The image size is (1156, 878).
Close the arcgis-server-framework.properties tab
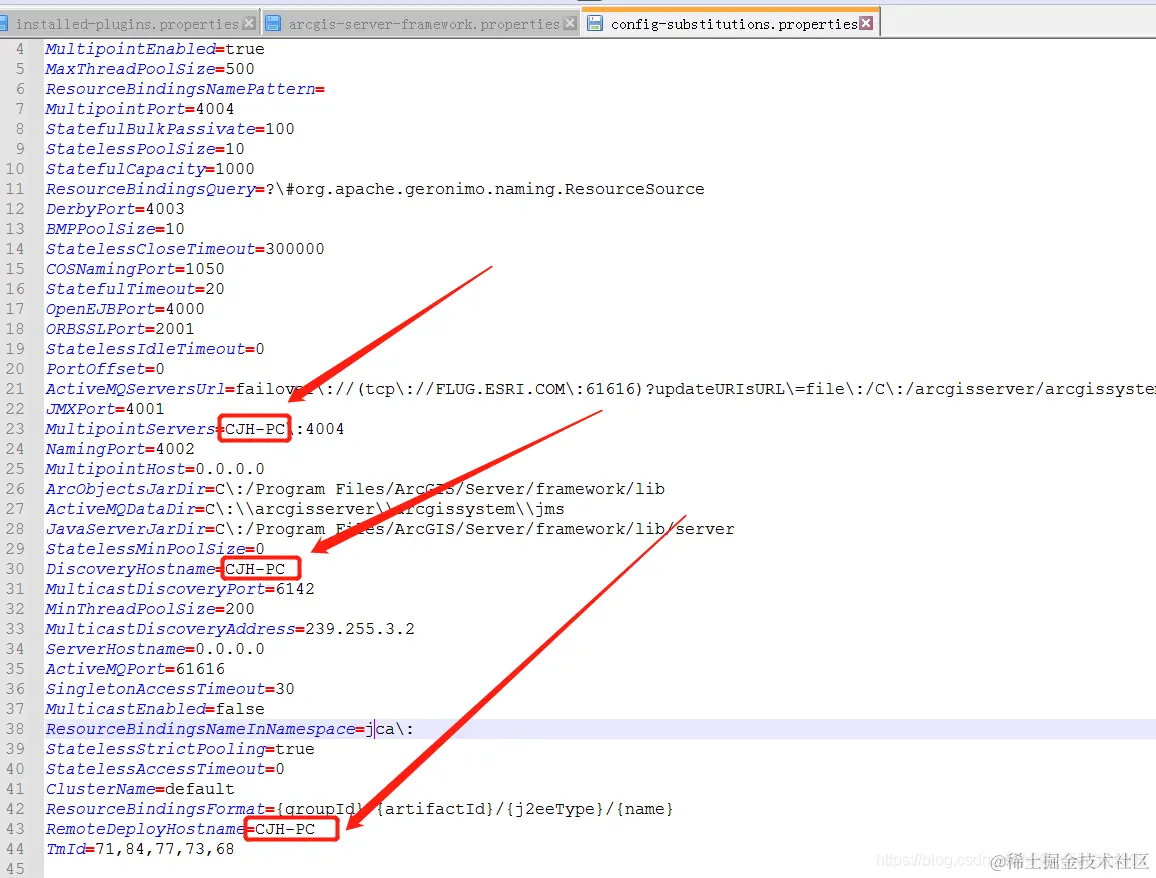click(570, 24)
